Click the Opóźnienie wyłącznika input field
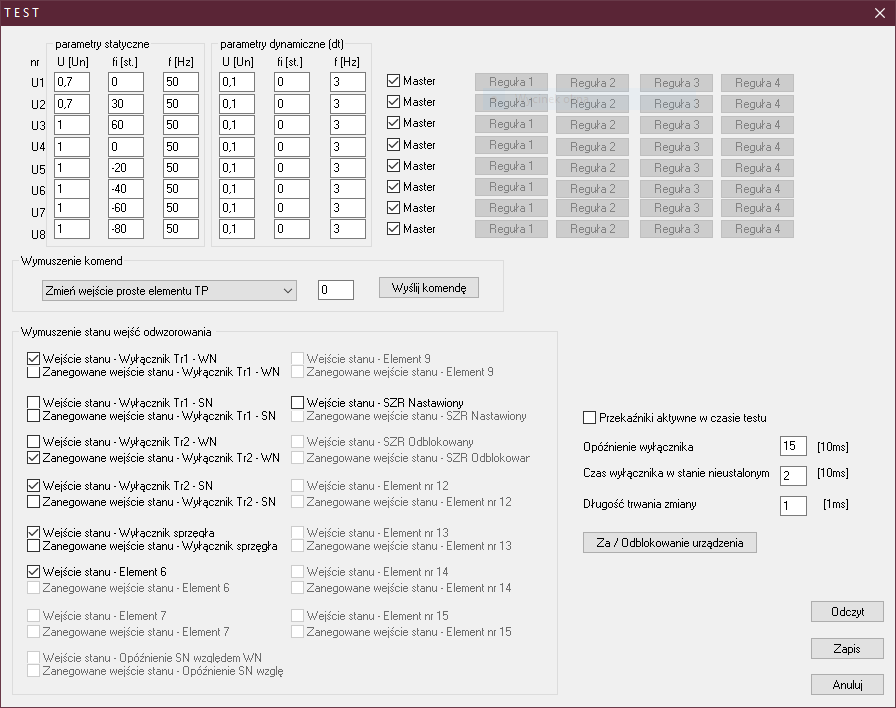Screen dimensions: 896x708 pos(792,446)
